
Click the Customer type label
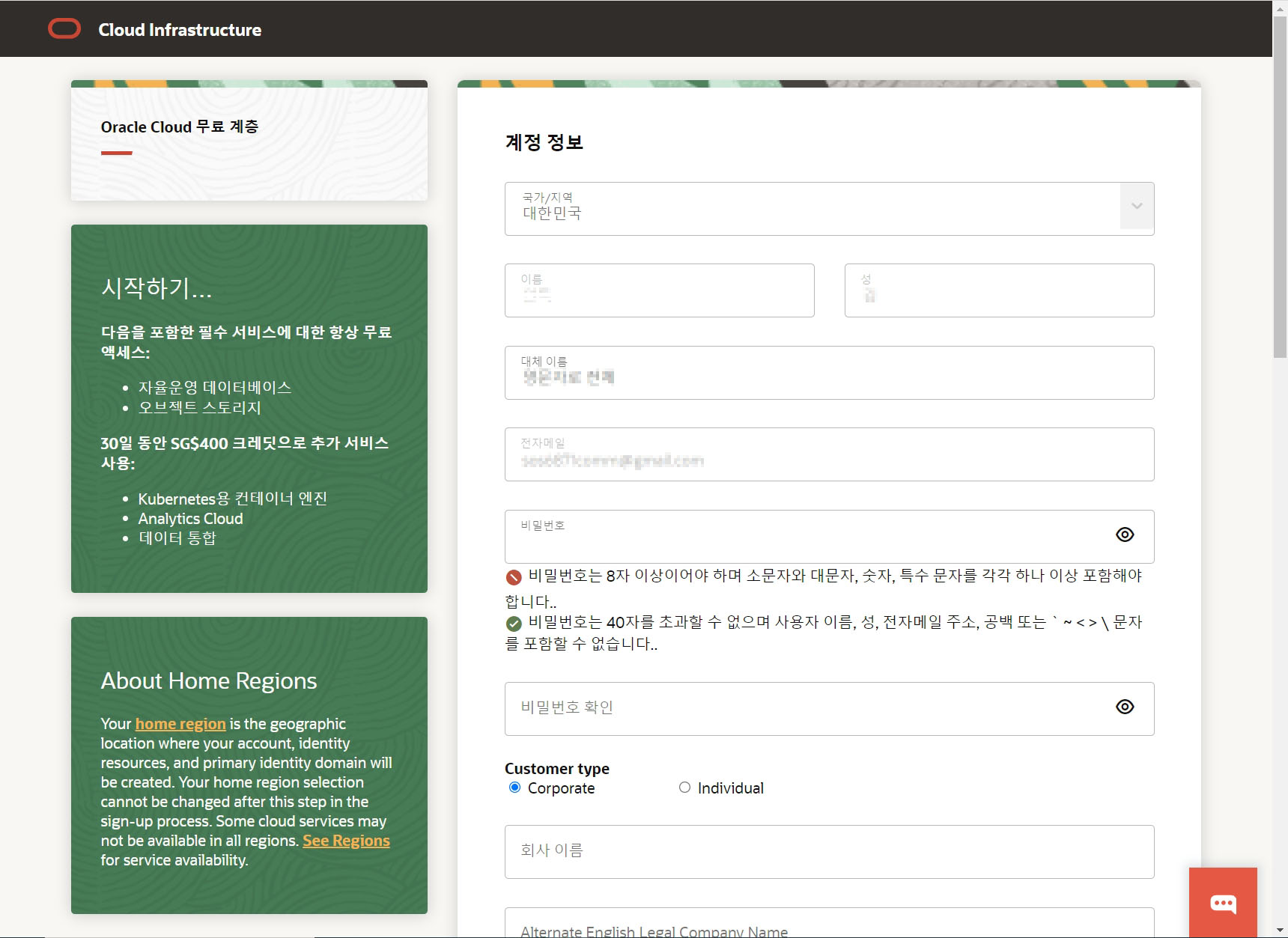pyautogui.click(x=557, y=769)
